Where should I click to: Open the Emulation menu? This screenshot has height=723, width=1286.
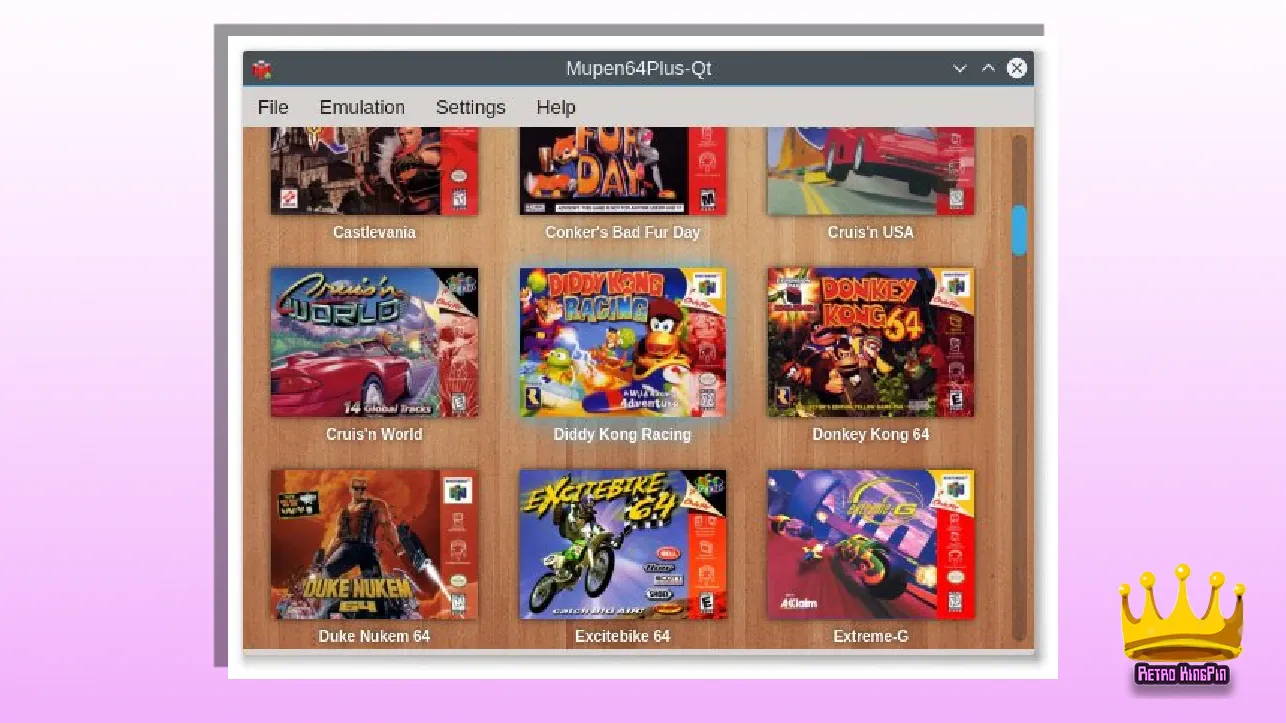362,107
